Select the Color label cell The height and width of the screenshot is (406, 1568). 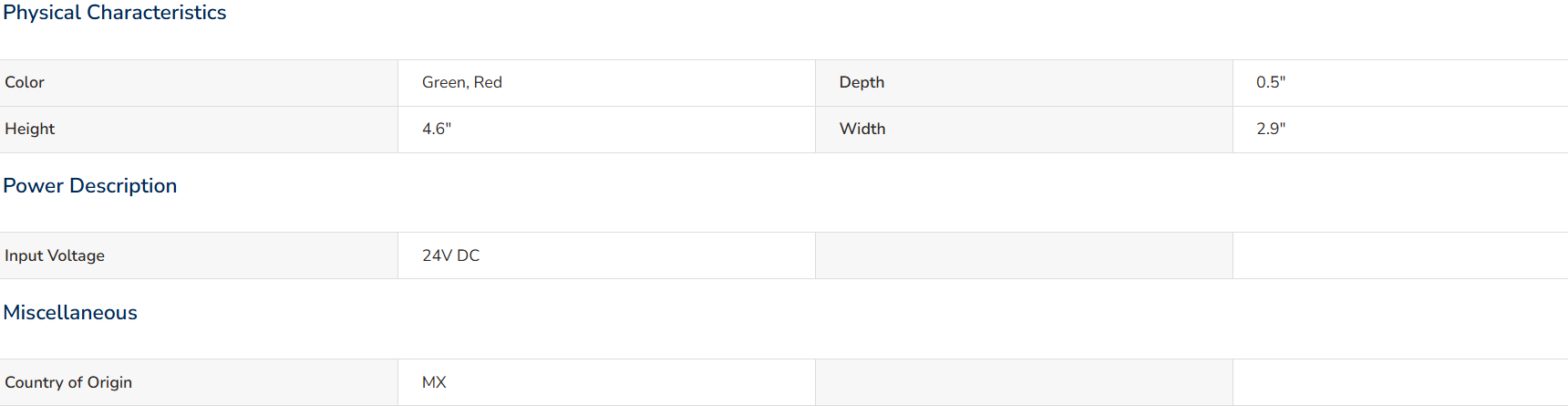[x=199, y=83]
